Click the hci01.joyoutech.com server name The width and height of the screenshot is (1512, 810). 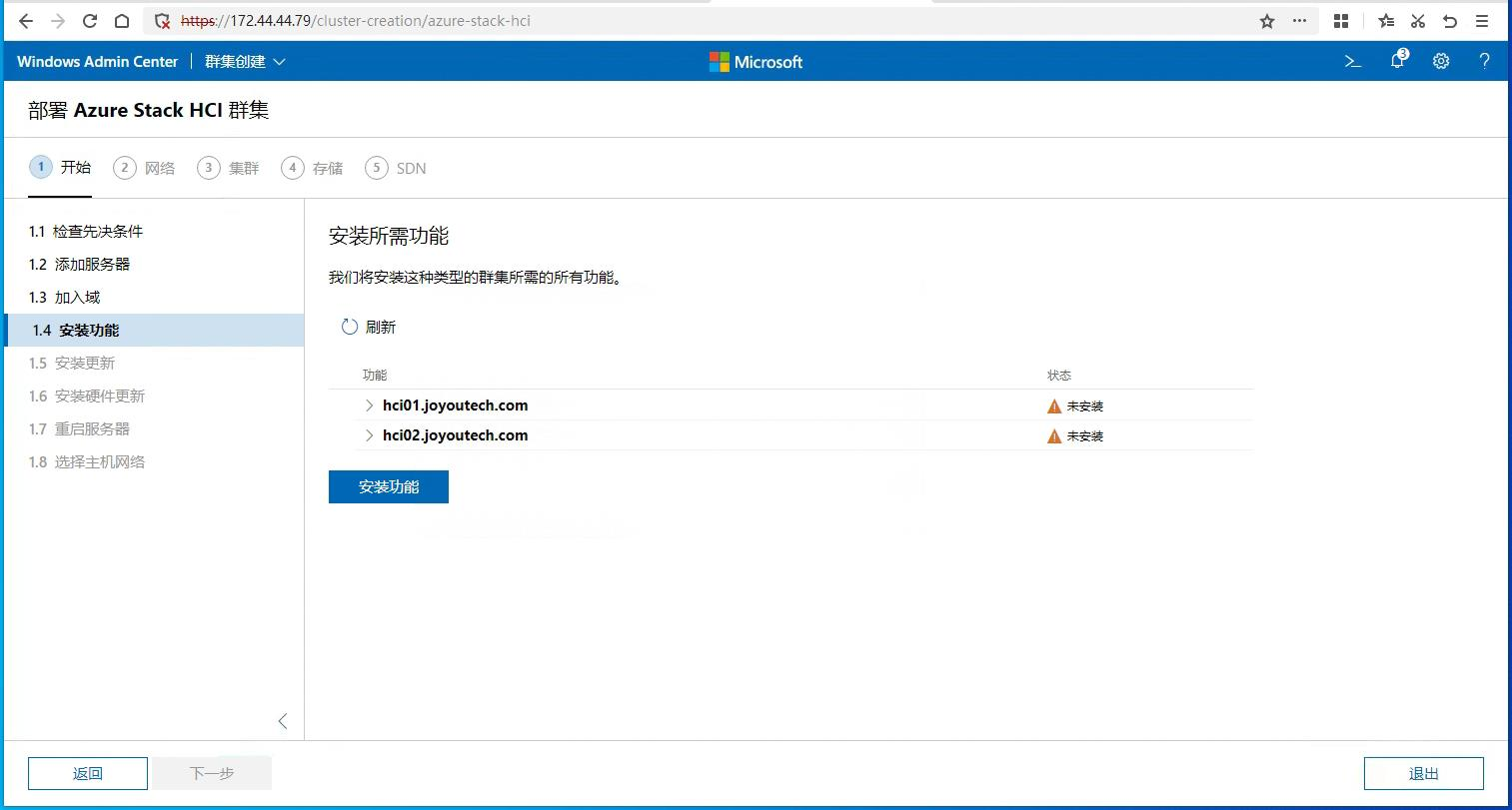455,405
